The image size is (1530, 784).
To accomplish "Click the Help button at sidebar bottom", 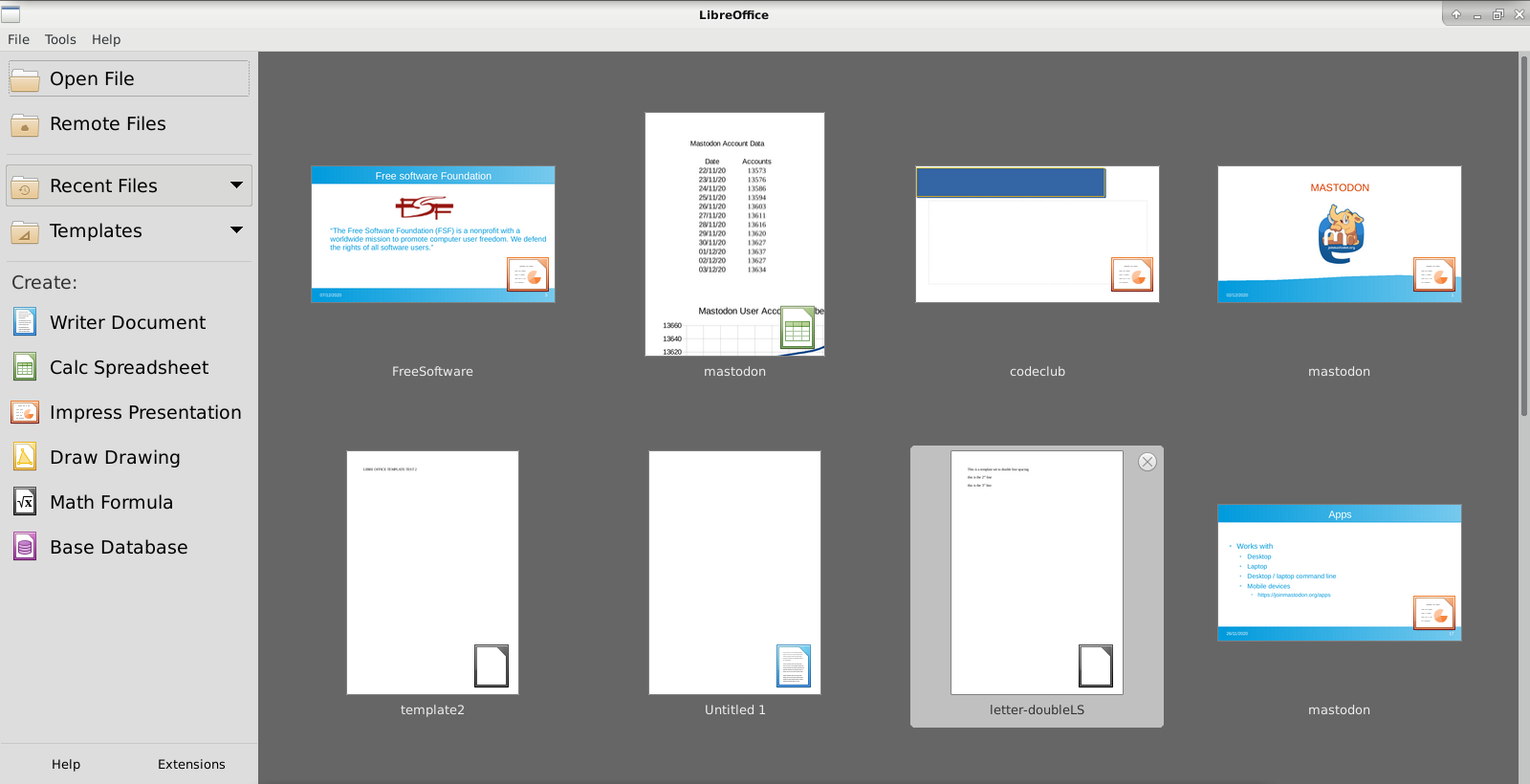I will (66, 764).
